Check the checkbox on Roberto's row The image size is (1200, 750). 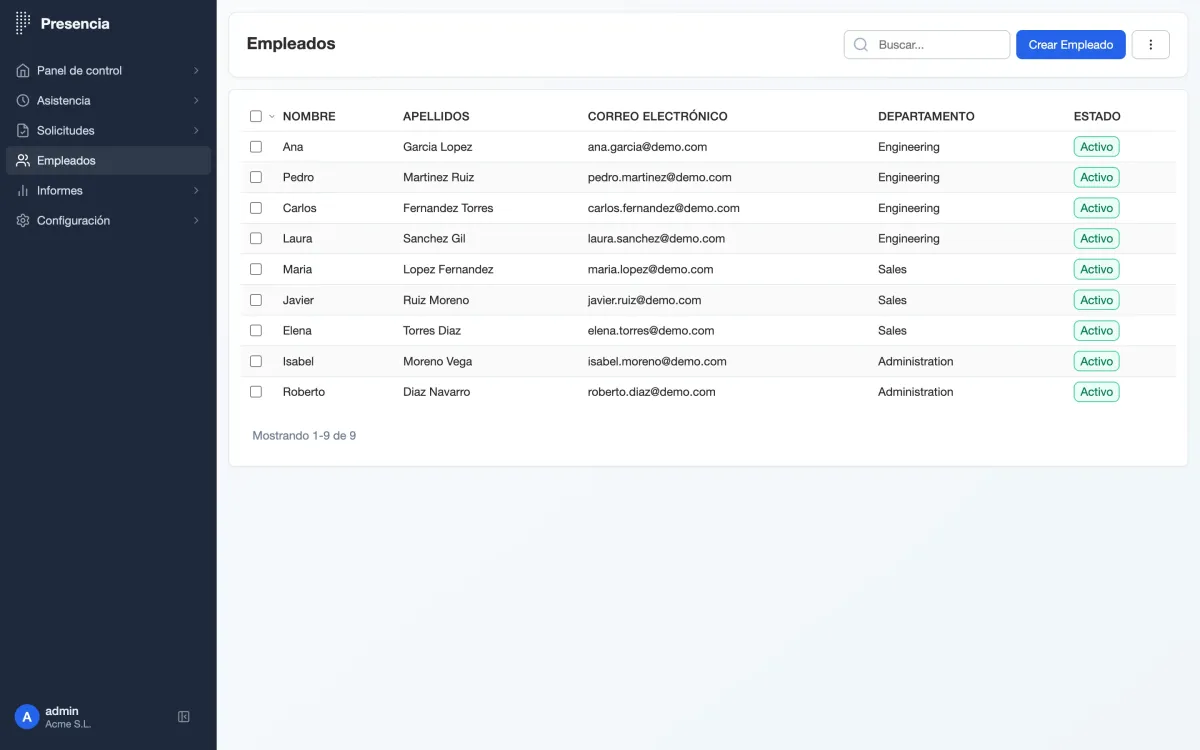(256, 392)
